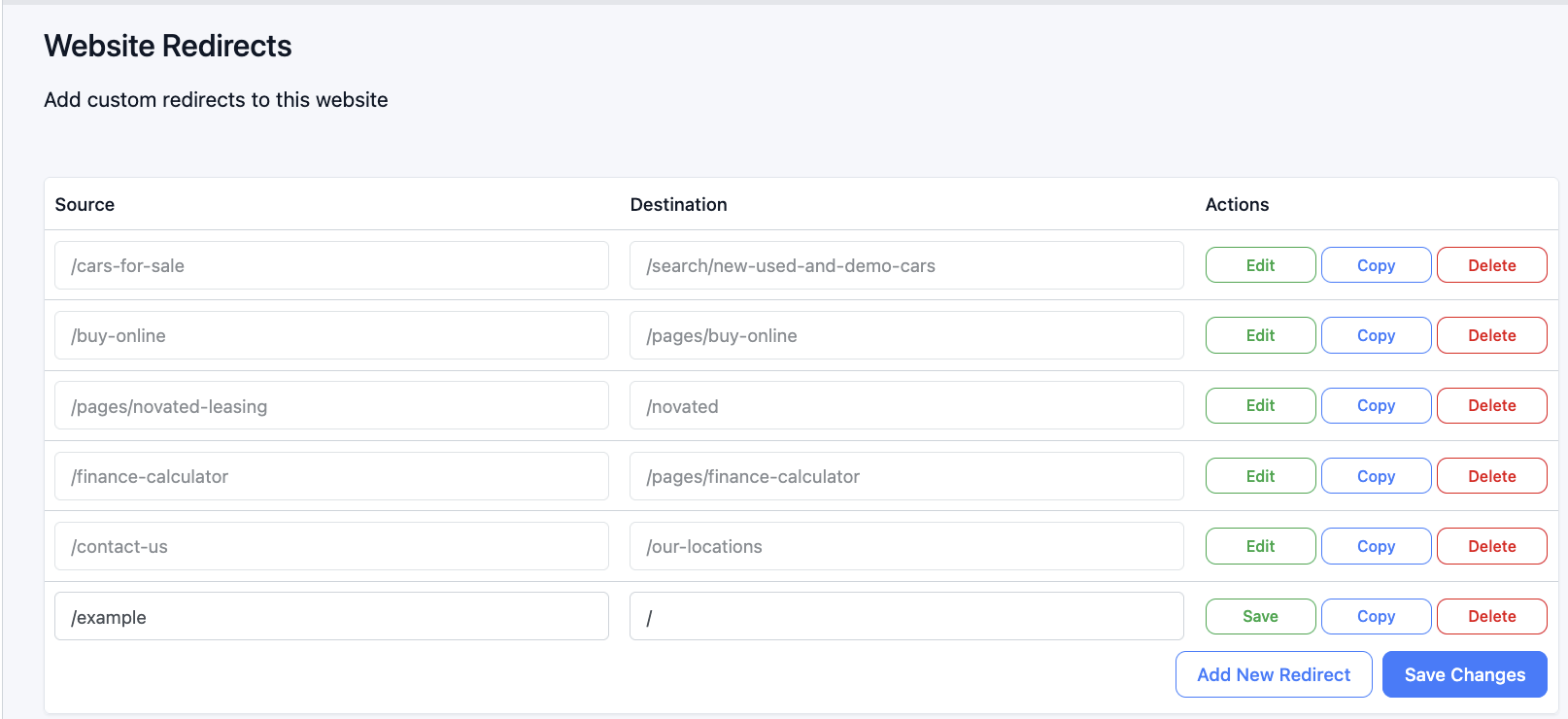Click the destination field of the /example row
The image size is (1568, 719).
click(905, 617)
